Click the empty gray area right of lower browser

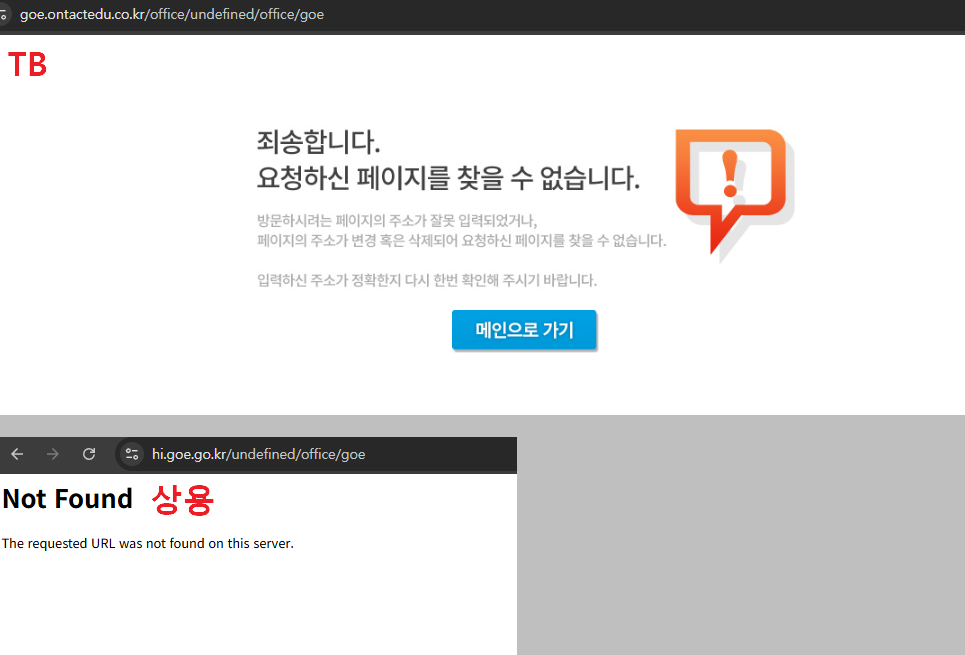point(740,535)
